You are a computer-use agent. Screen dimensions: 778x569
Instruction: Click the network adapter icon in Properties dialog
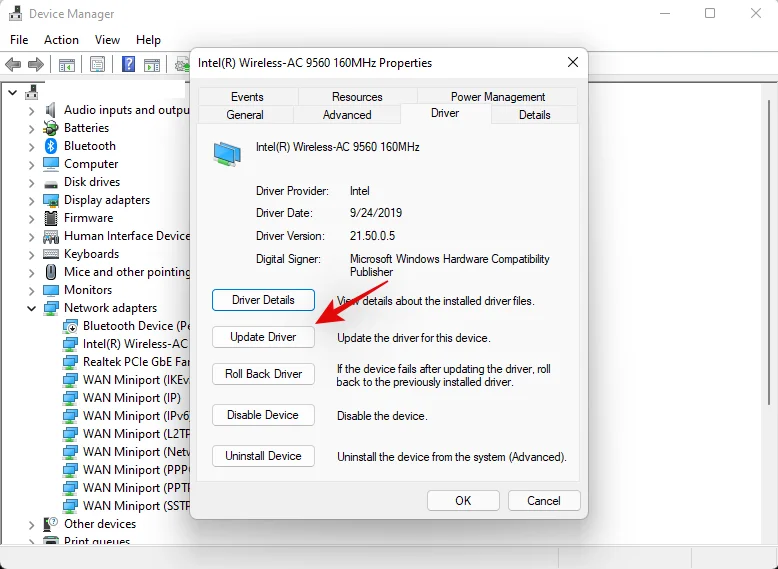click(x=227, y=153)
